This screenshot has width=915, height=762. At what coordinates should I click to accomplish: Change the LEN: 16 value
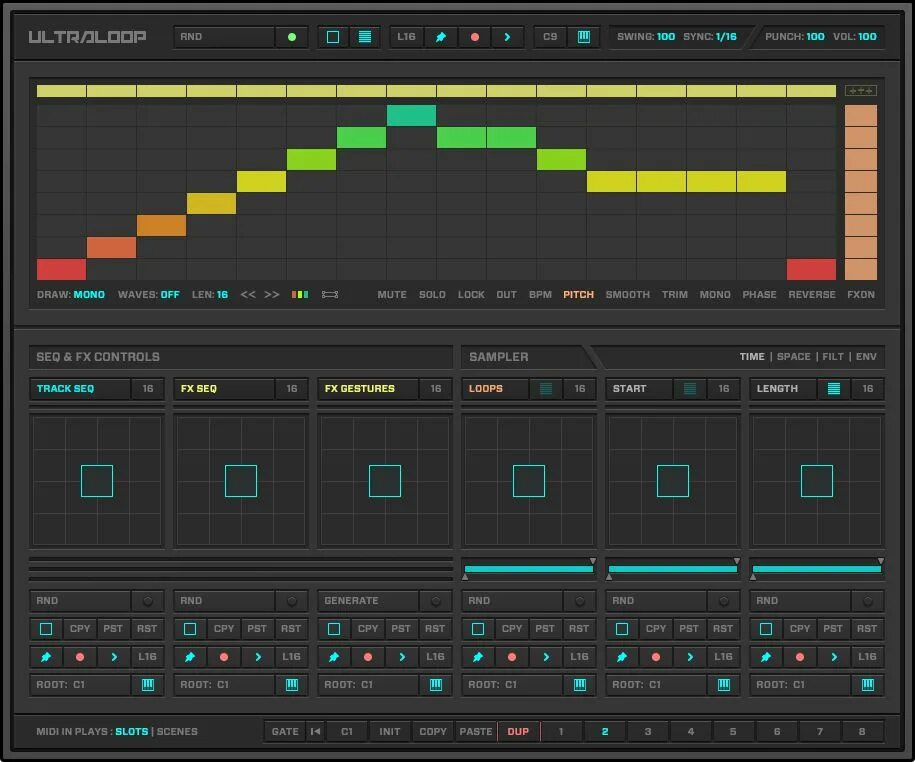pyautogui.click(x=209, y=295)
